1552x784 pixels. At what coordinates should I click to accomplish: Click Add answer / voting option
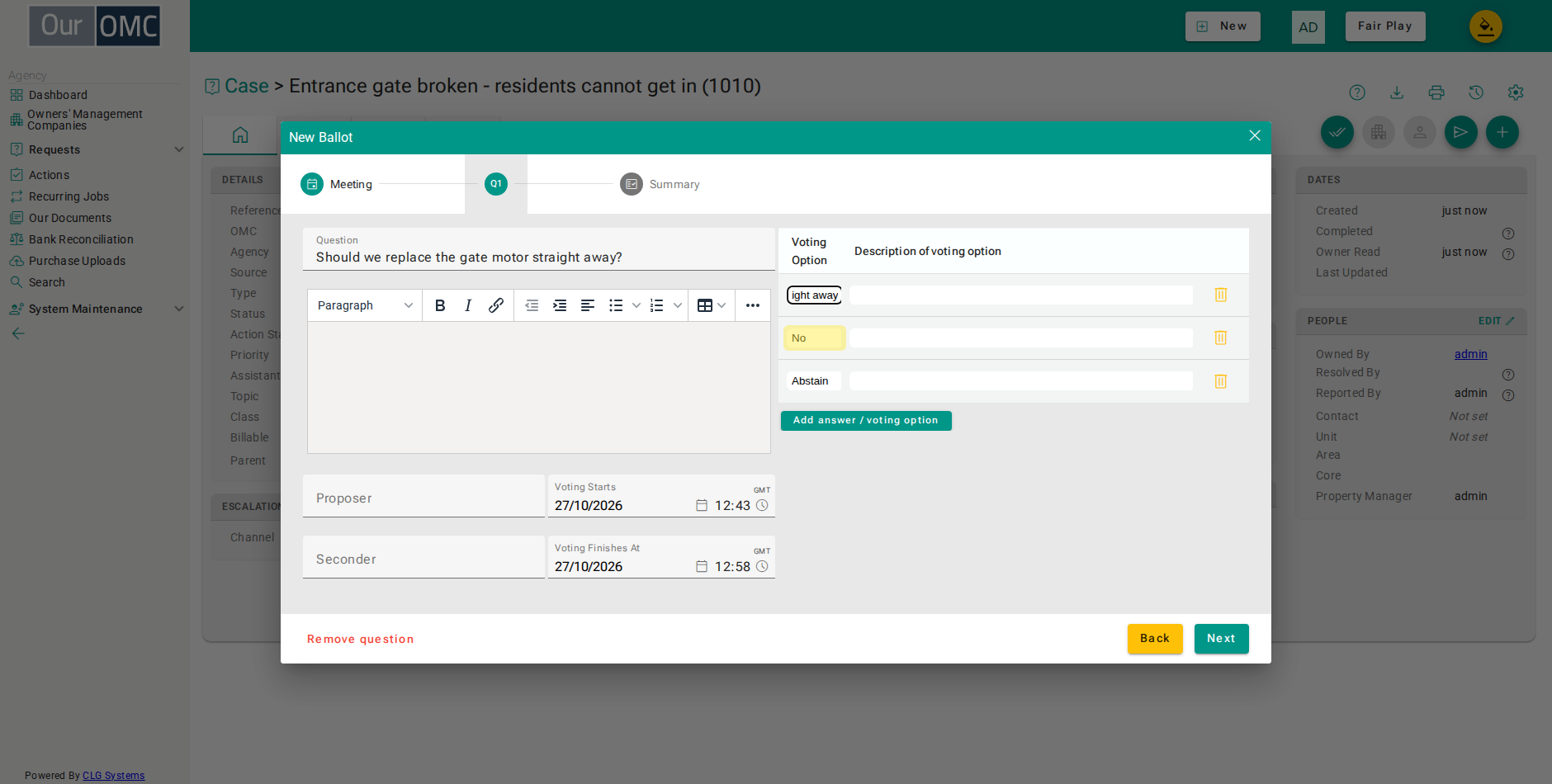[x=866, y=421]
